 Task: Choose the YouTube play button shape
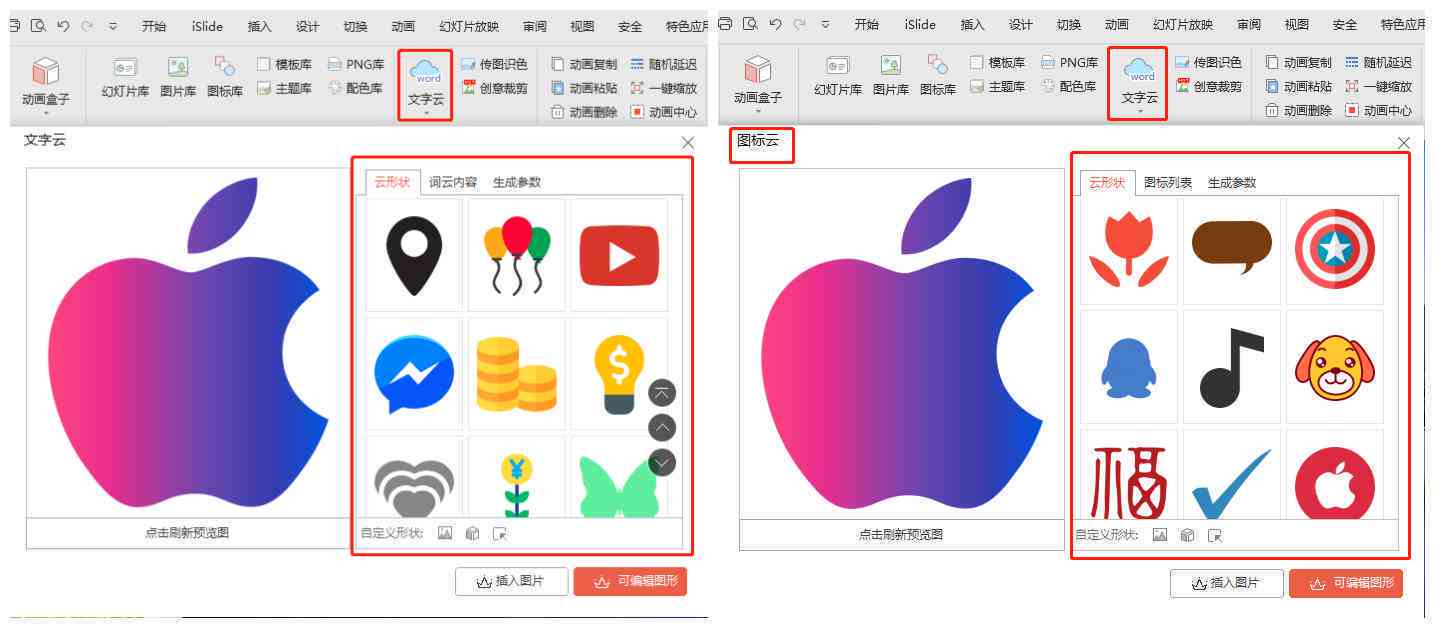point(619,255)
